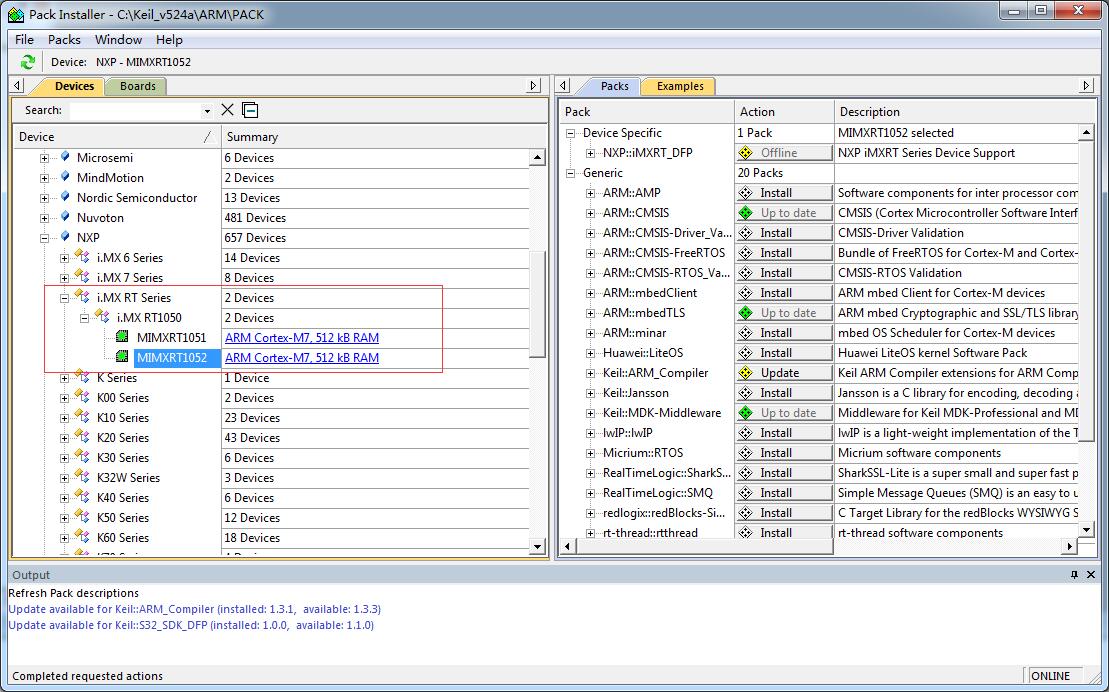Click Offline button for NXP::iMXRT_DFP
This screenshot has height=692, width=1109.
784,153
